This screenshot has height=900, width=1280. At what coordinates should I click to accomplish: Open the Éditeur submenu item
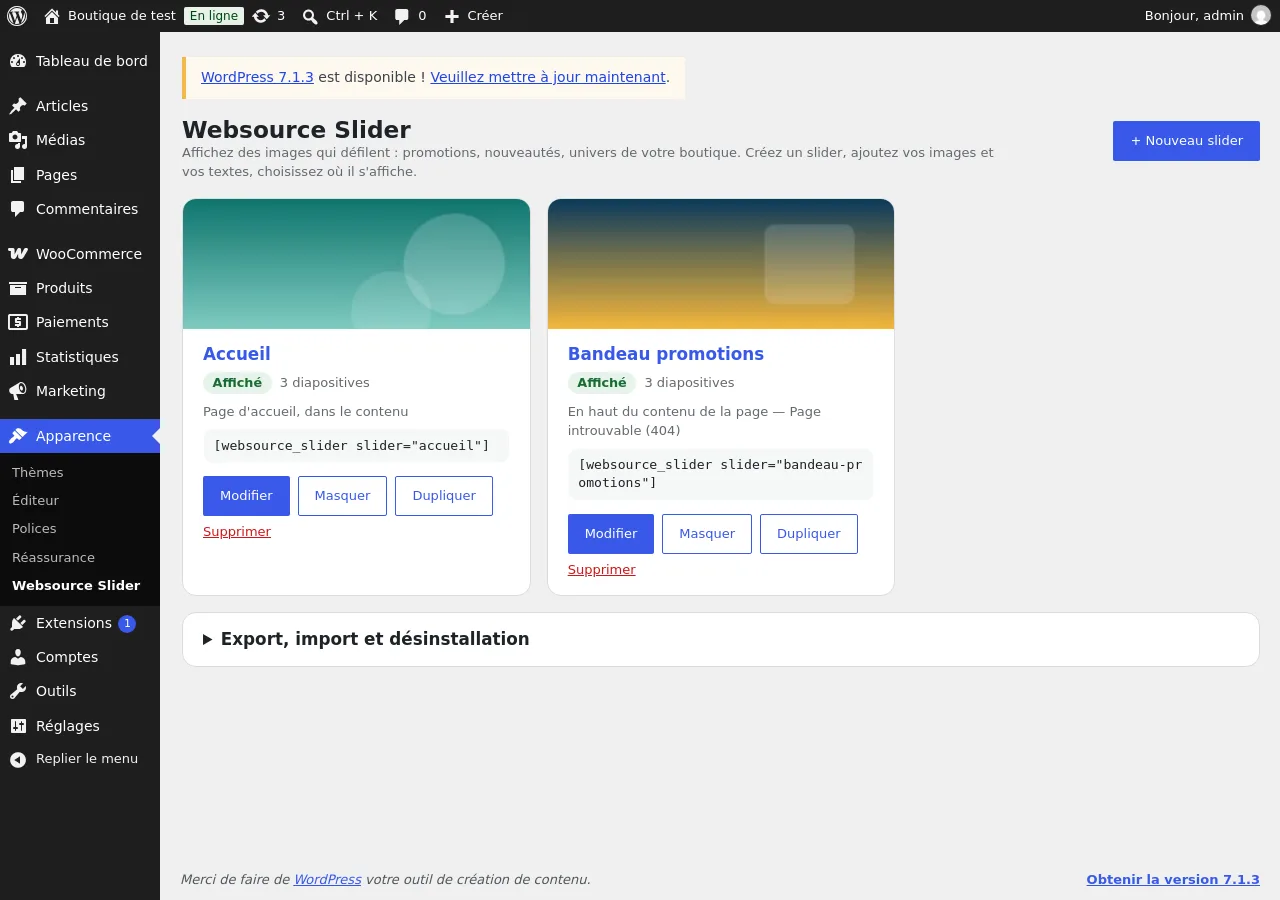coord(36,500)
